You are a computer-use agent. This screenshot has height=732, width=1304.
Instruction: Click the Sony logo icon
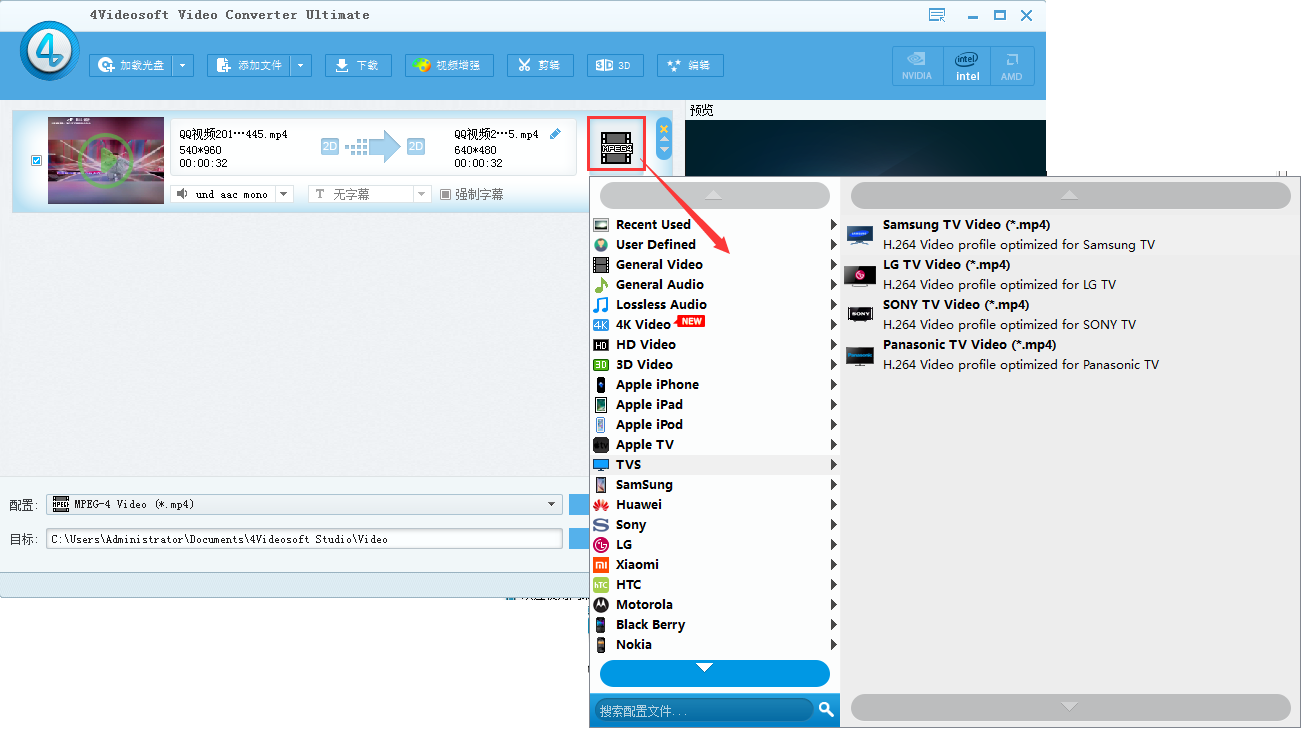click(601, 525)
